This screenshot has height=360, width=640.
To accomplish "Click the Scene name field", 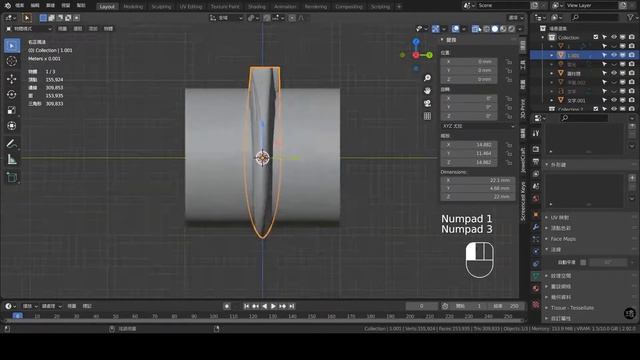I will (x=502, y=5).
